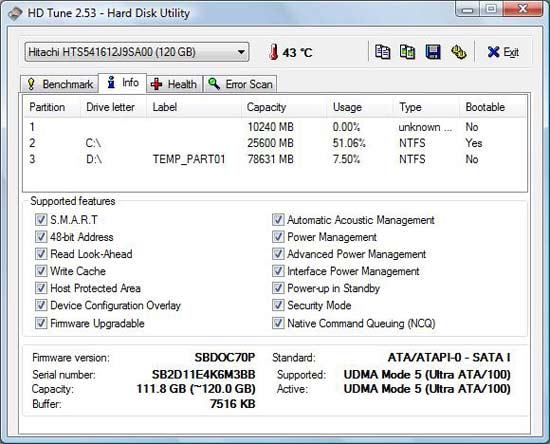The image size is (550, 444).
Task: Toggle the Security Mode checkbox
Action: (278, 305)
